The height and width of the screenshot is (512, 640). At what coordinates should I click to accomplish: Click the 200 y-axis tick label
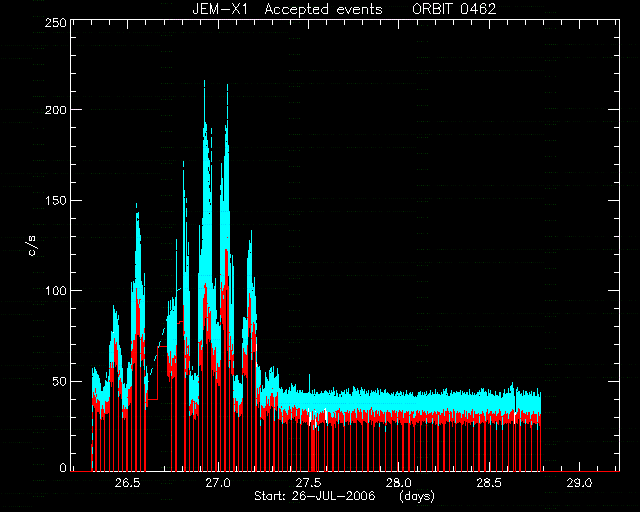click(x=56, y=110)
